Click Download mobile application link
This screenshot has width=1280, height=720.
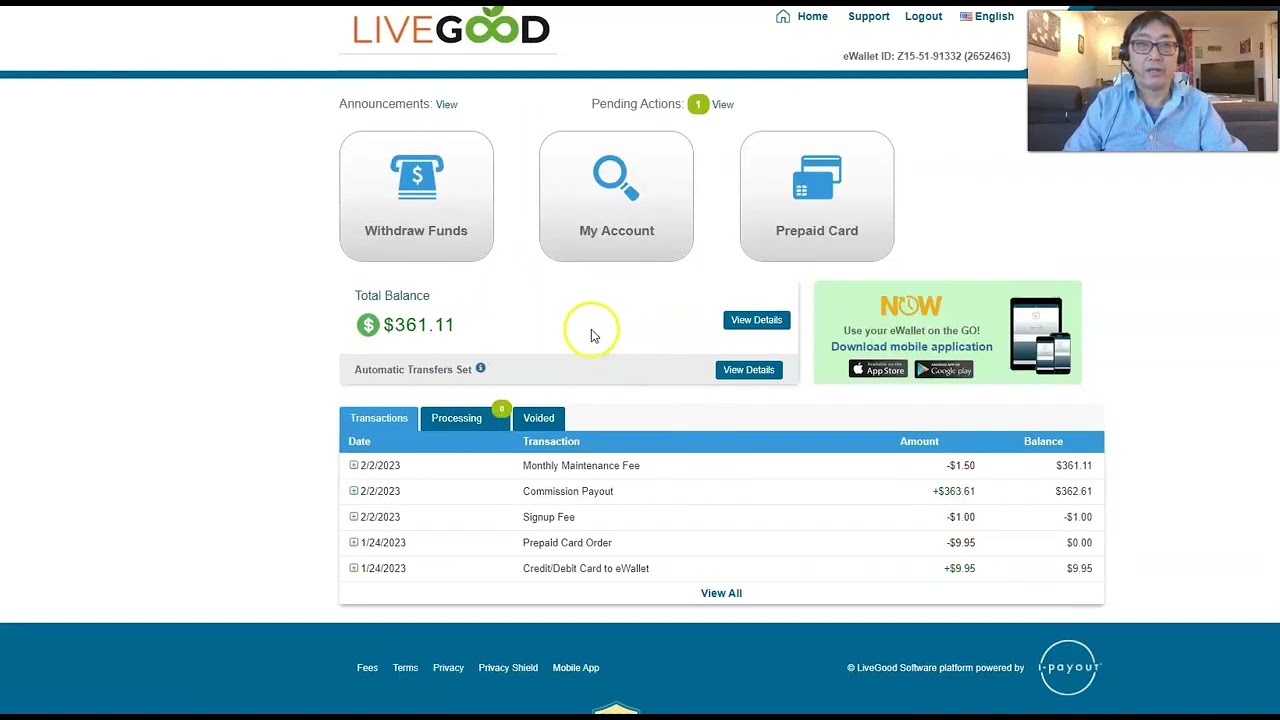[x=912, y=347]
